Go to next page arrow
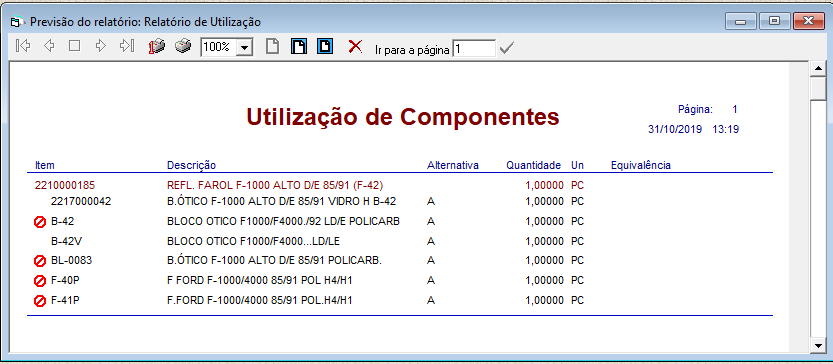 (x=100, y=46)
